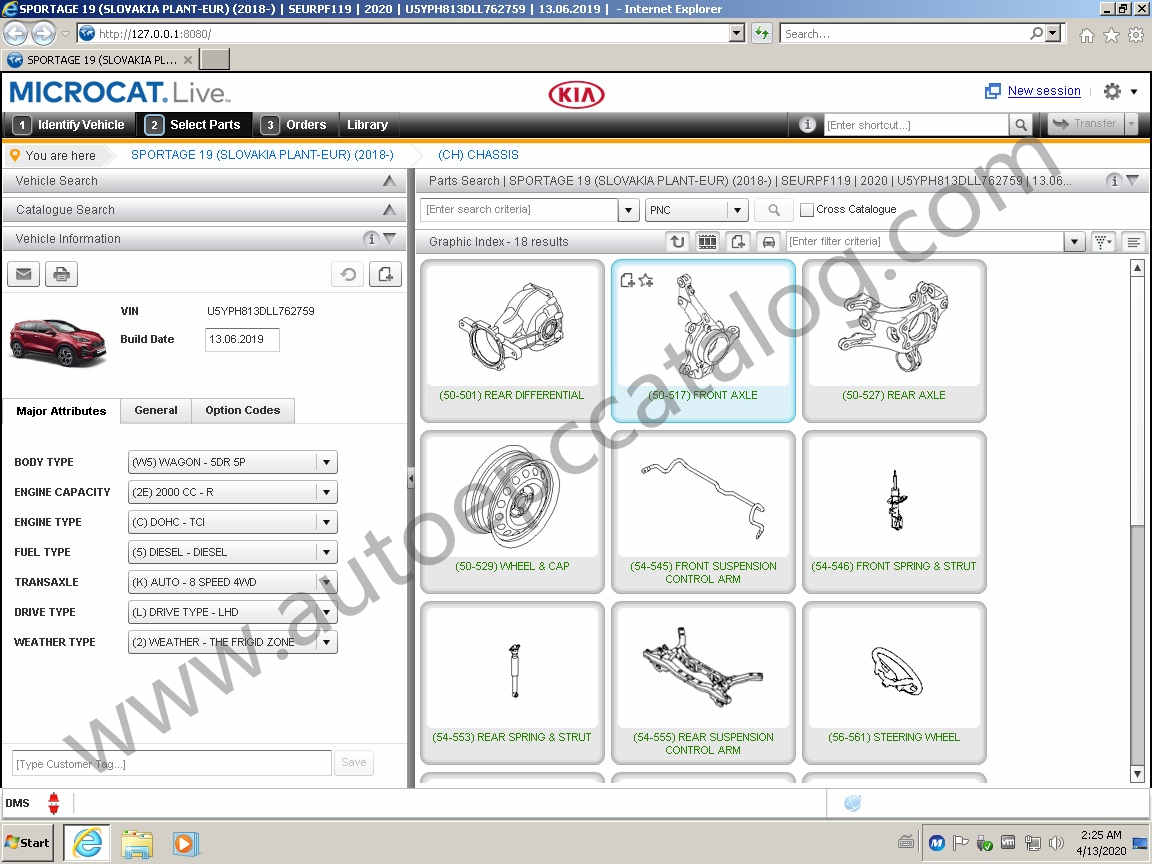Click the New session link

[1044, 91]
